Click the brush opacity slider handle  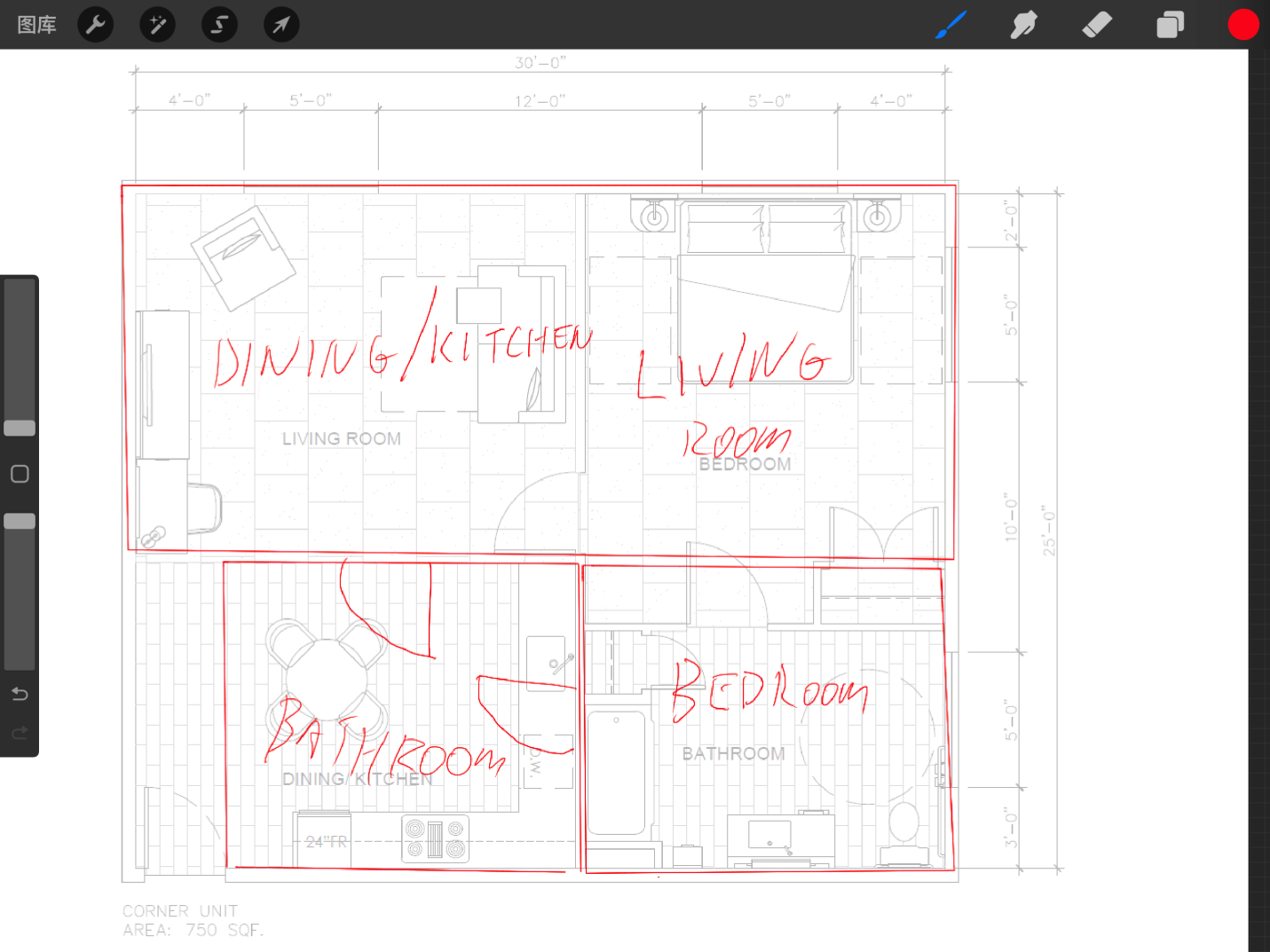click(x=20, y=521)
